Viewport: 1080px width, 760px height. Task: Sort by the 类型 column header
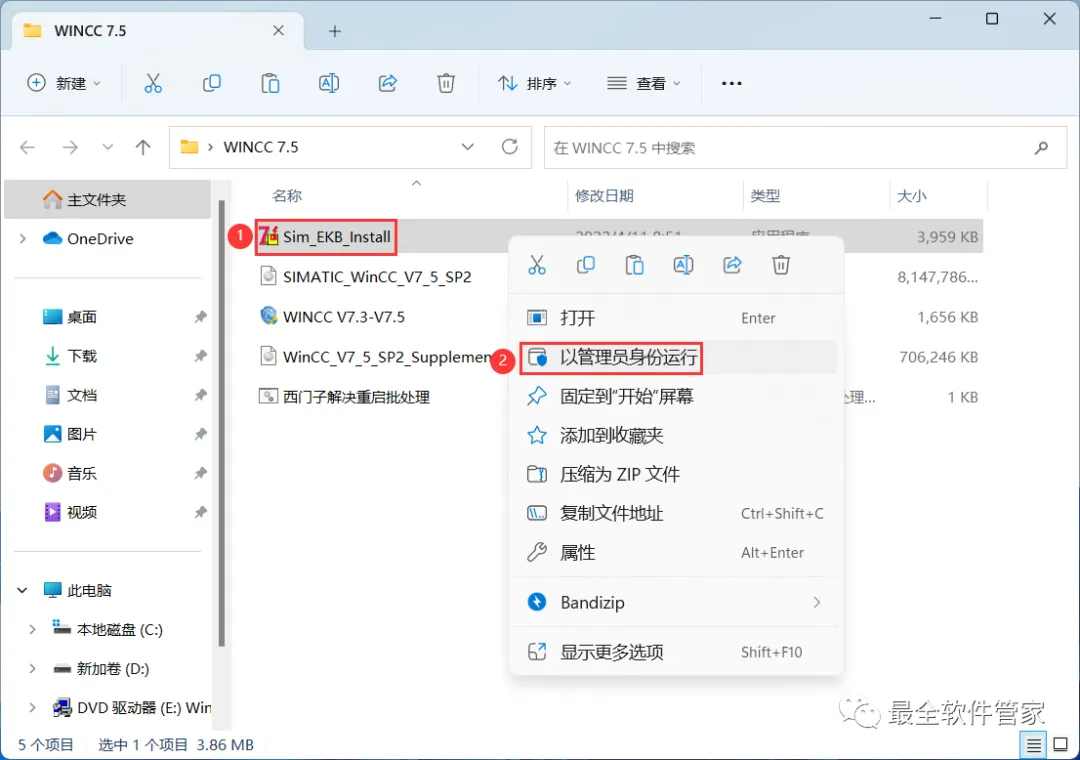pos(765,196)
